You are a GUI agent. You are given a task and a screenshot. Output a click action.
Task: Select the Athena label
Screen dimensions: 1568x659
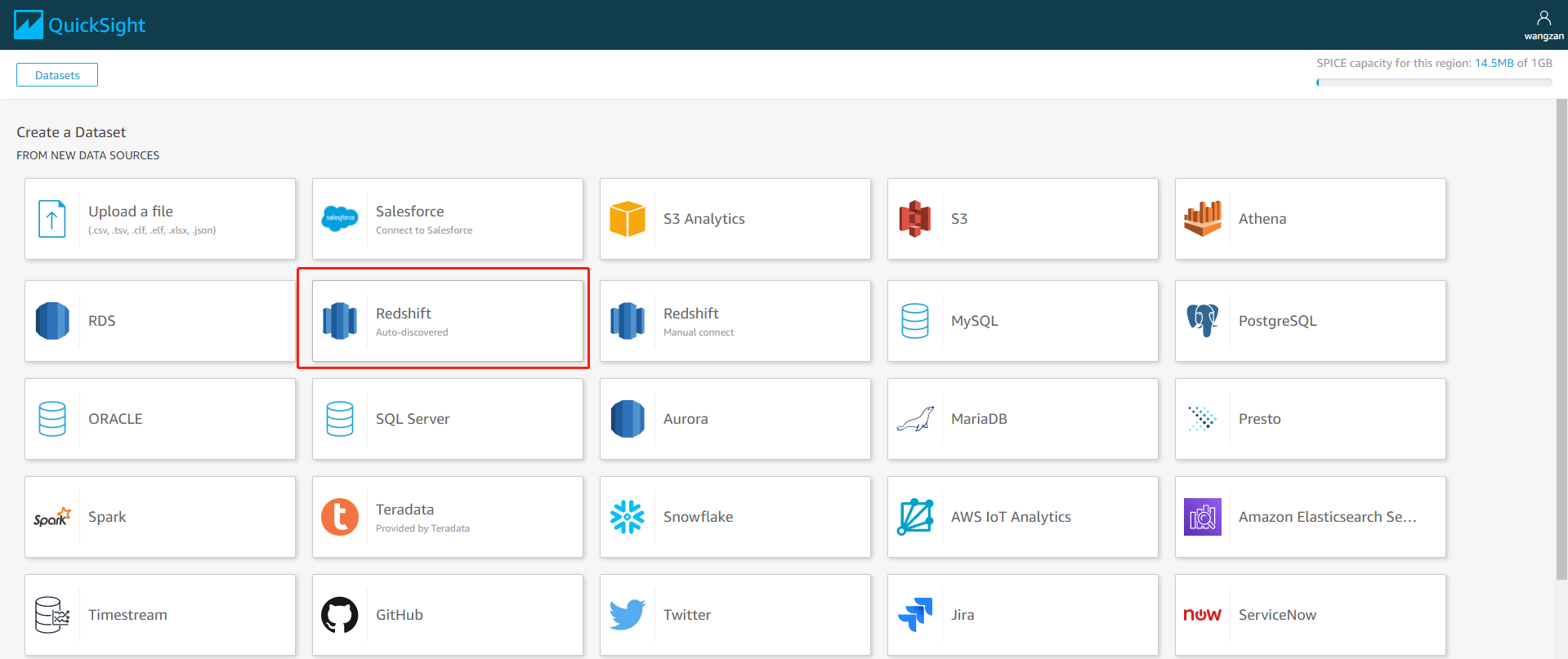coord(1262,219)
